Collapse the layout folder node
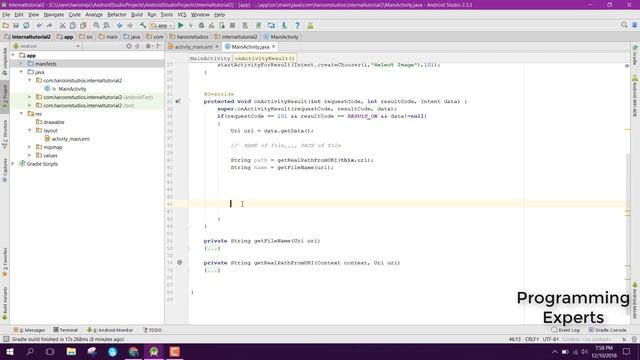The image size is (640, 360). 29,130
